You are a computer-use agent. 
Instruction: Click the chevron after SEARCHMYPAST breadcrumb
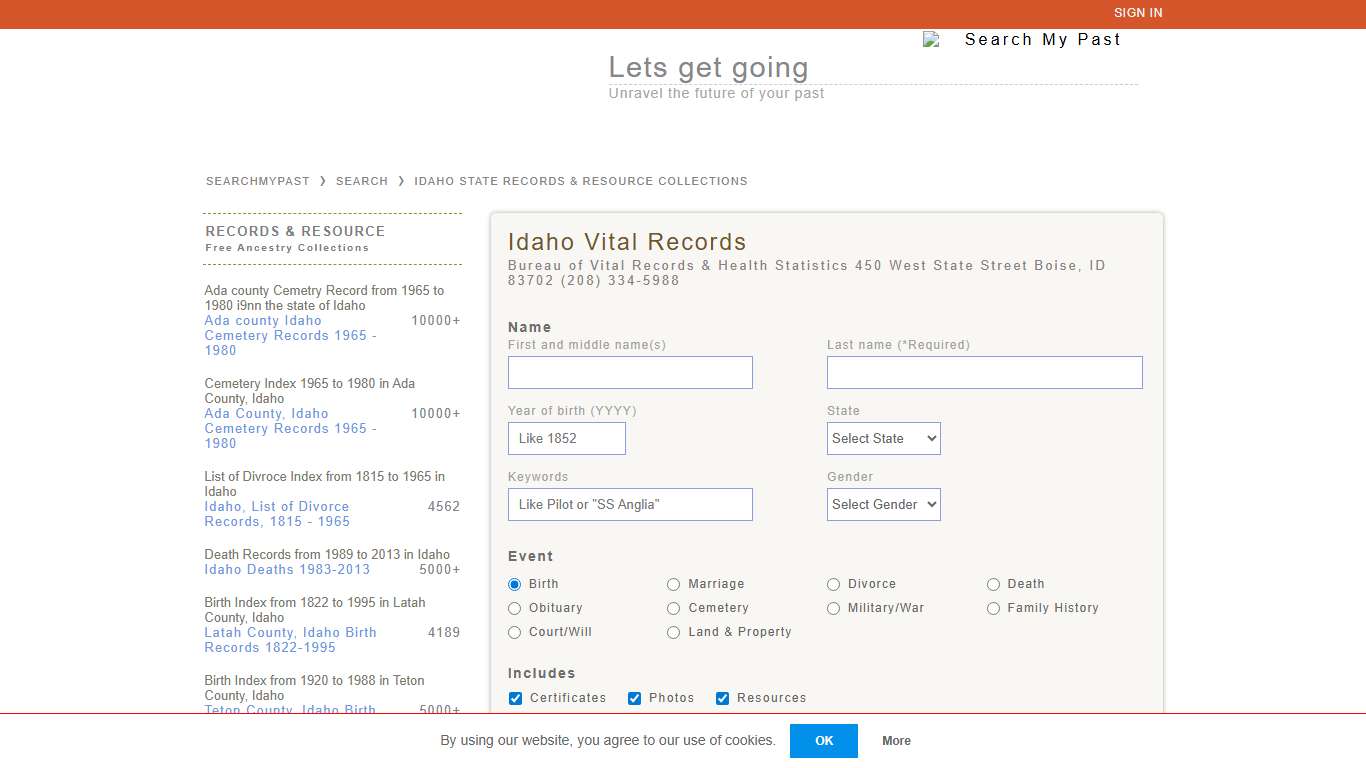tap(323, 181)
